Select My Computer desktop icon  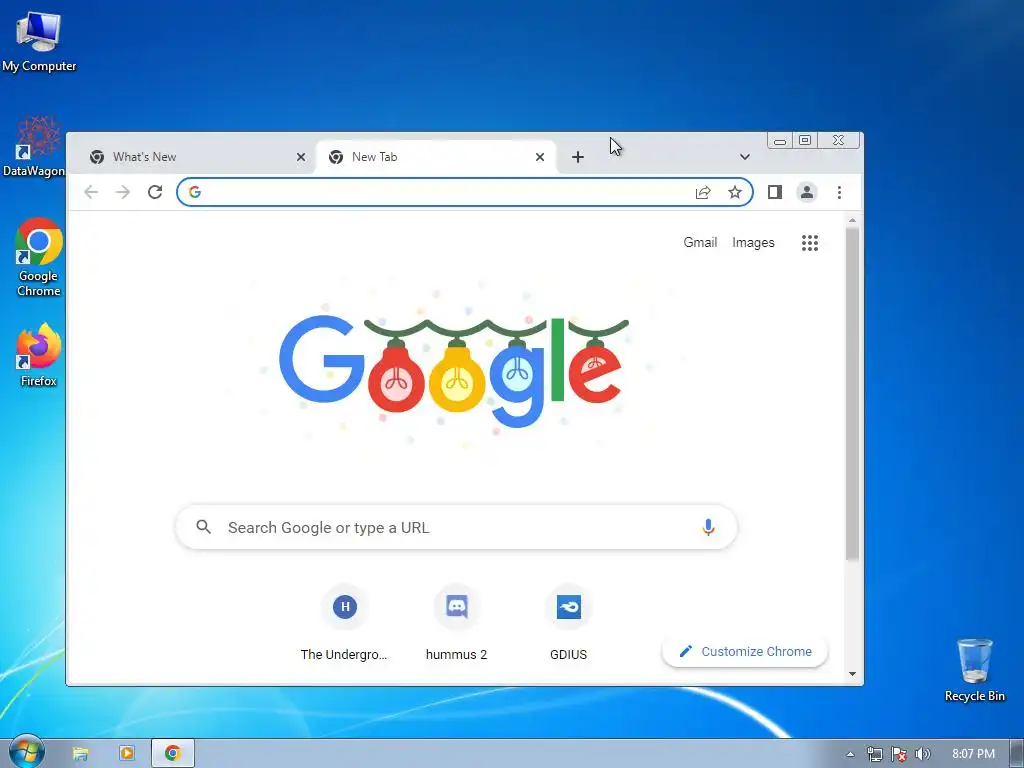click(39, 42)
